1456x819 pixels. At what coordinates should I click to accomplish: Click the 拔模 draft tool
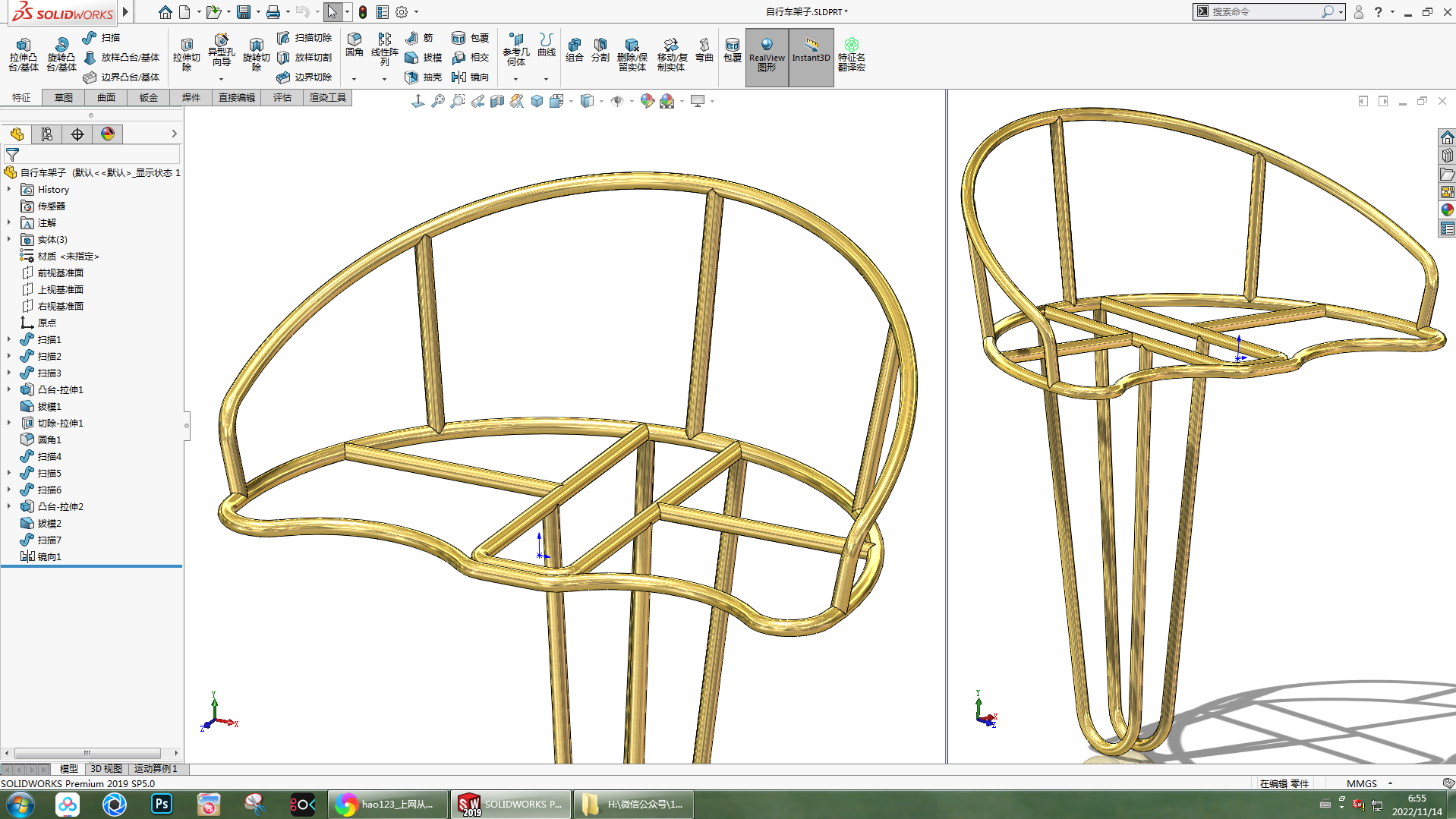pyautogui.click(x=424, y=57)
